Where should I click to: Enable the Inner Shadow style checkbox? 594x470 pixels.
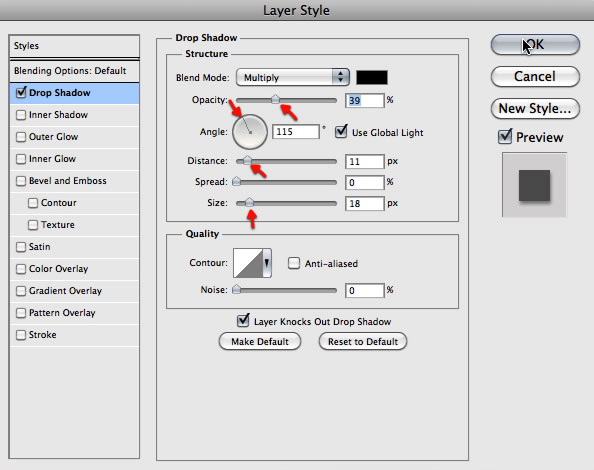tap(21, 115)
